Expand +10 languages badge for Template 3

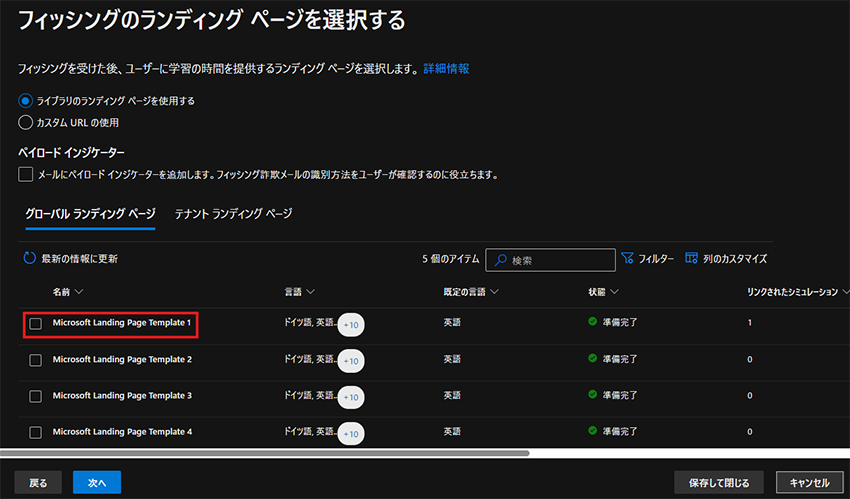point(351,397)
